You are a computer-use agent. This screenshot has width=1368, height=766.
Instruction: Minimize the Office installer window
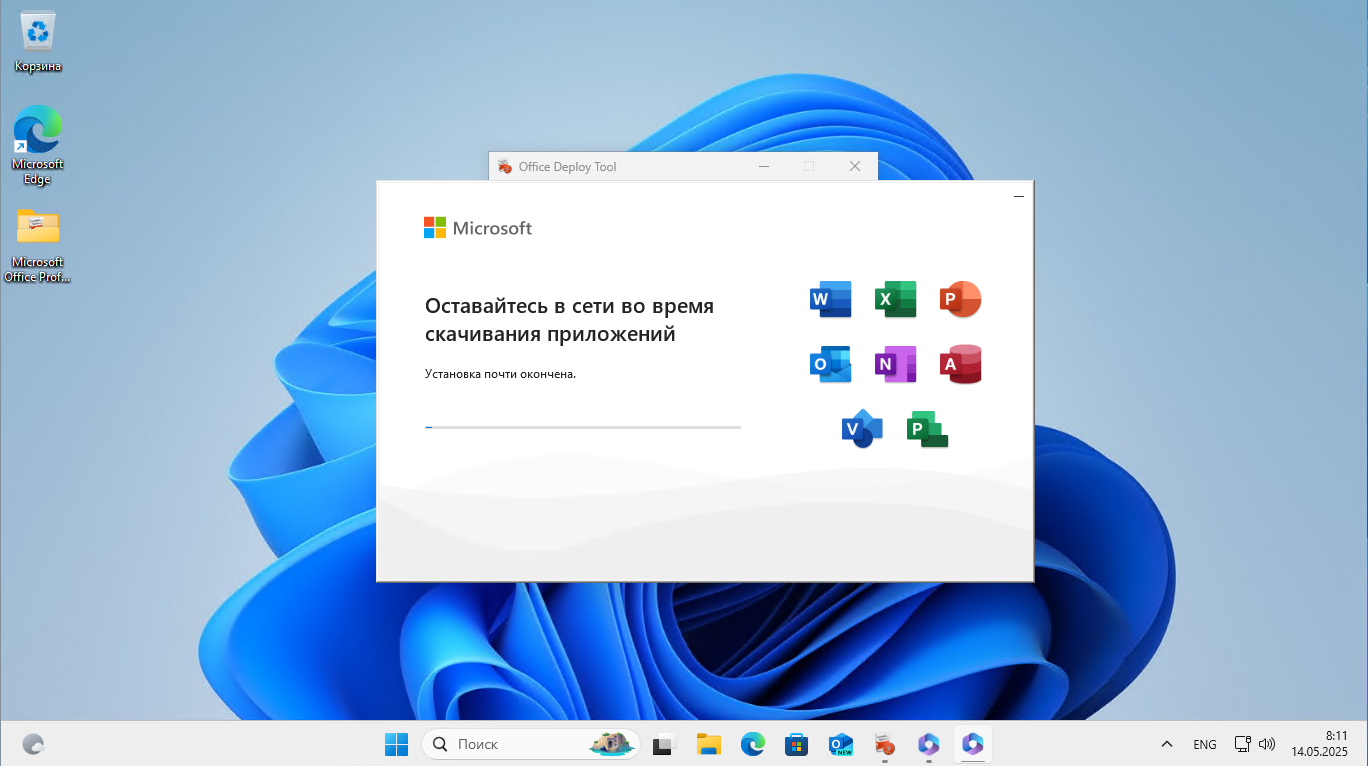tap(1019, 197)
